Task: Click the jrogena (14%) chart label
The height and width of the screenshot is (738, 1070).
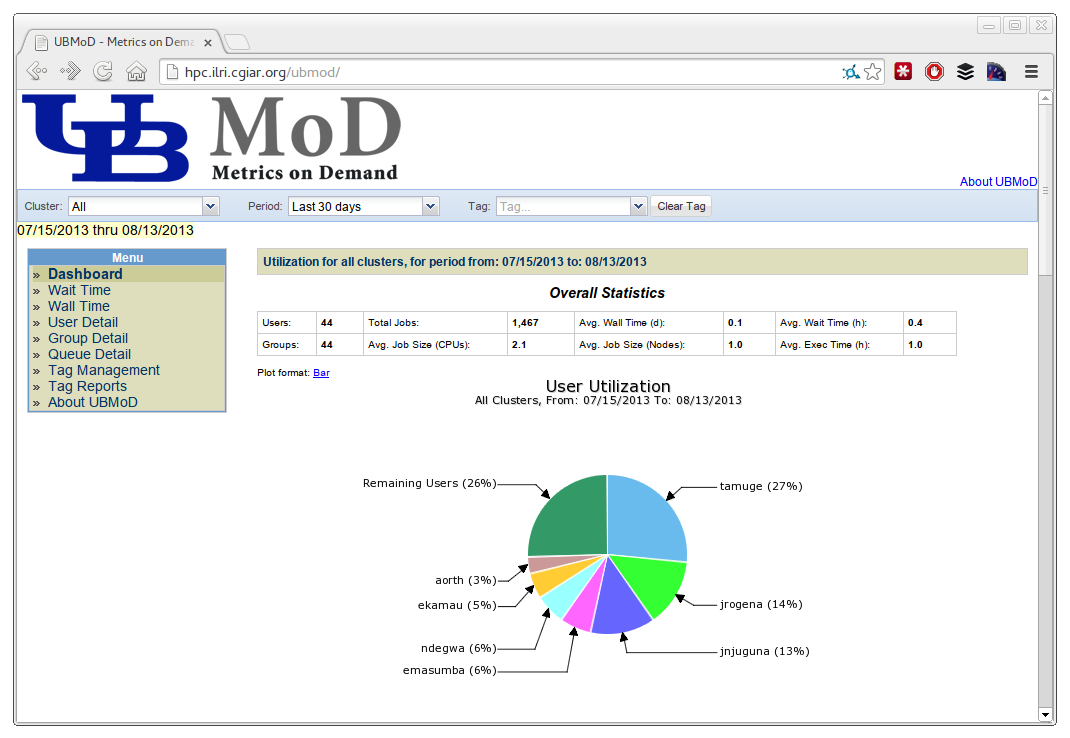Action: point(761,604)
